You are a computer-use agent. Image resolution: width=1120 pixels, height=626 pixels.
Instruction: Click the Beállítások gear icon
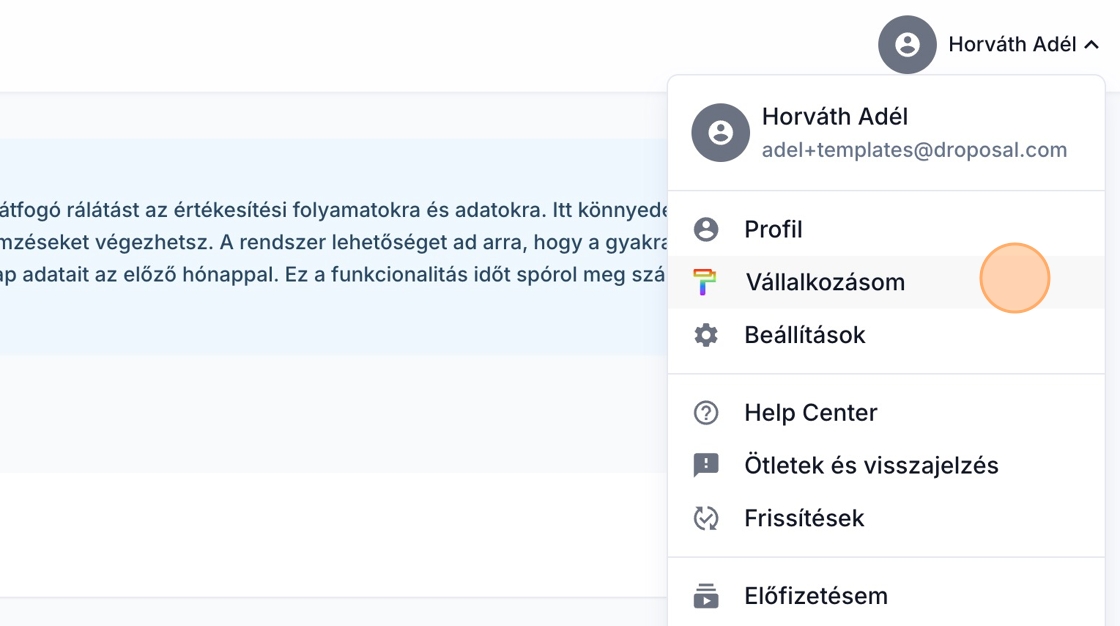coord(706,335)
